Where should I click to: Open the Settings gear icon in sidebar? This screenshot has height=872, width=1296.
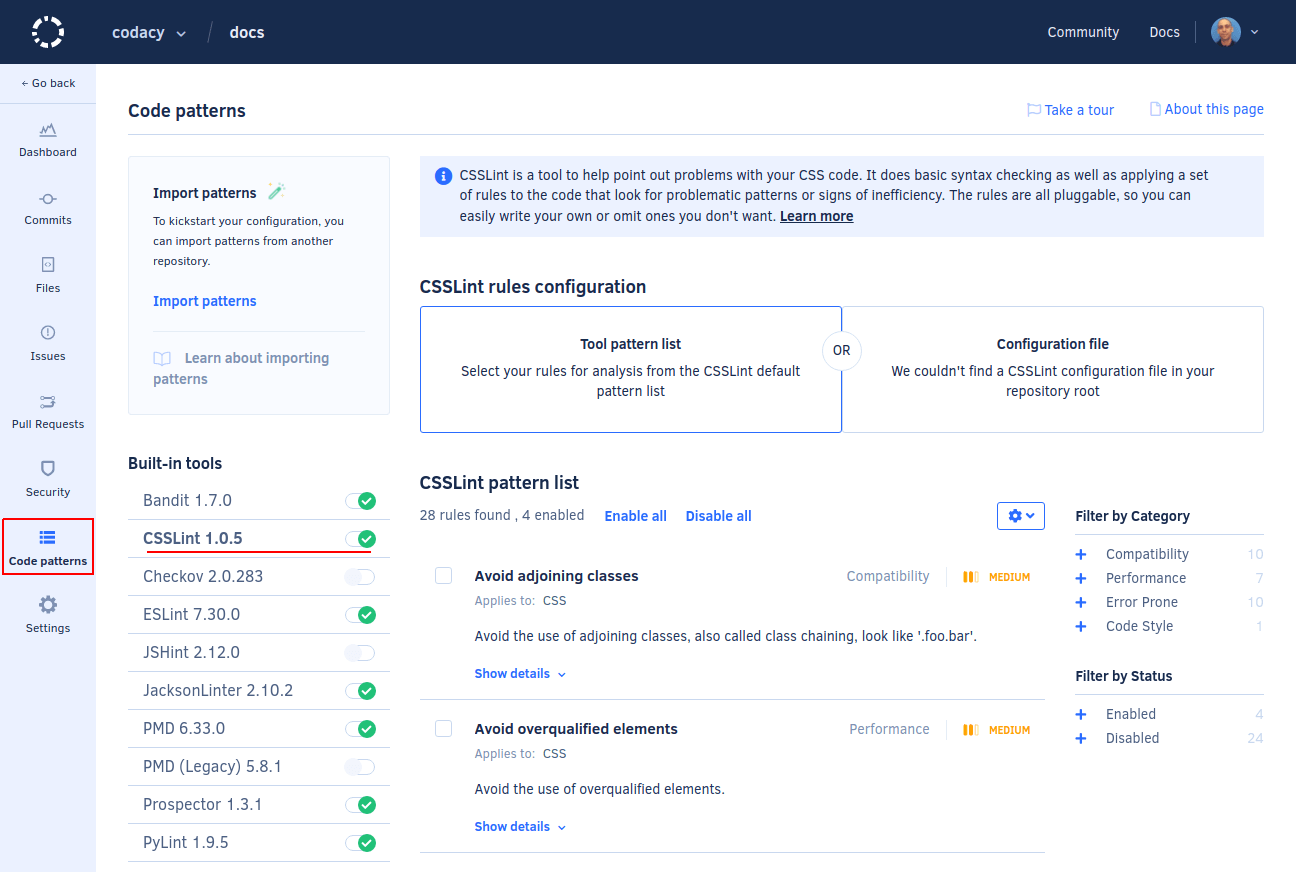(x=48, y=605)
